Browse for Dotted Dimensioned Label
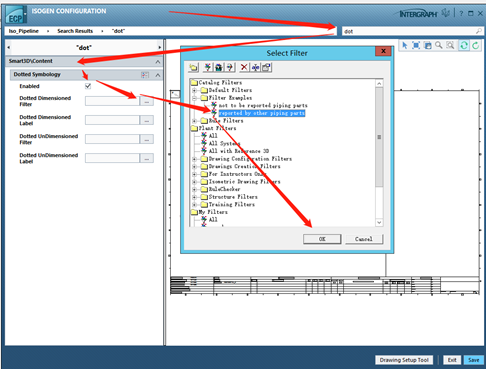The width and height of the screenshot is (486, 369). (x=147, y=120)
